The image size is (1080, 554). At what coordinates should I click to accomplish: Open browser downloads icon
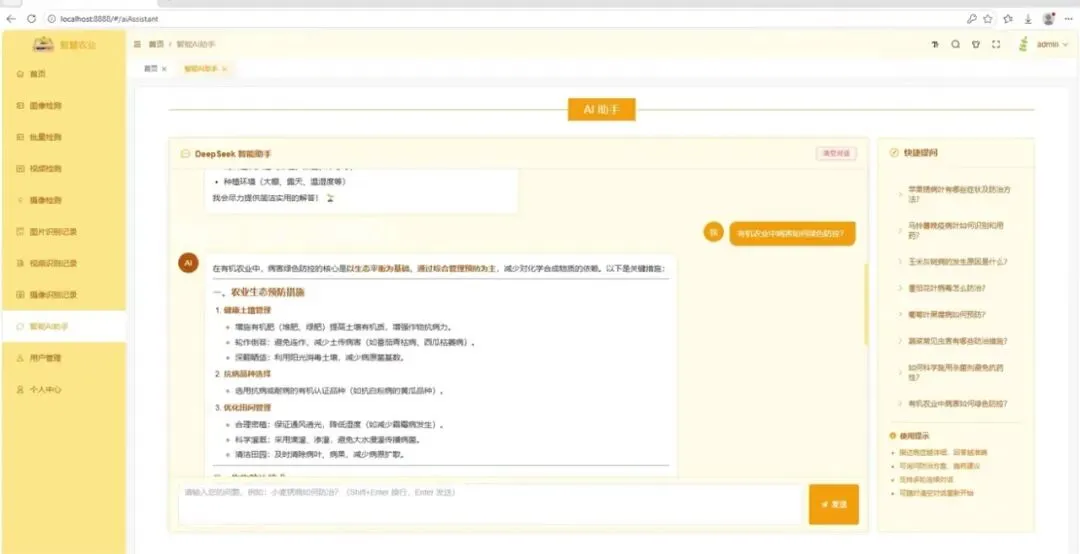point(1028,19)
